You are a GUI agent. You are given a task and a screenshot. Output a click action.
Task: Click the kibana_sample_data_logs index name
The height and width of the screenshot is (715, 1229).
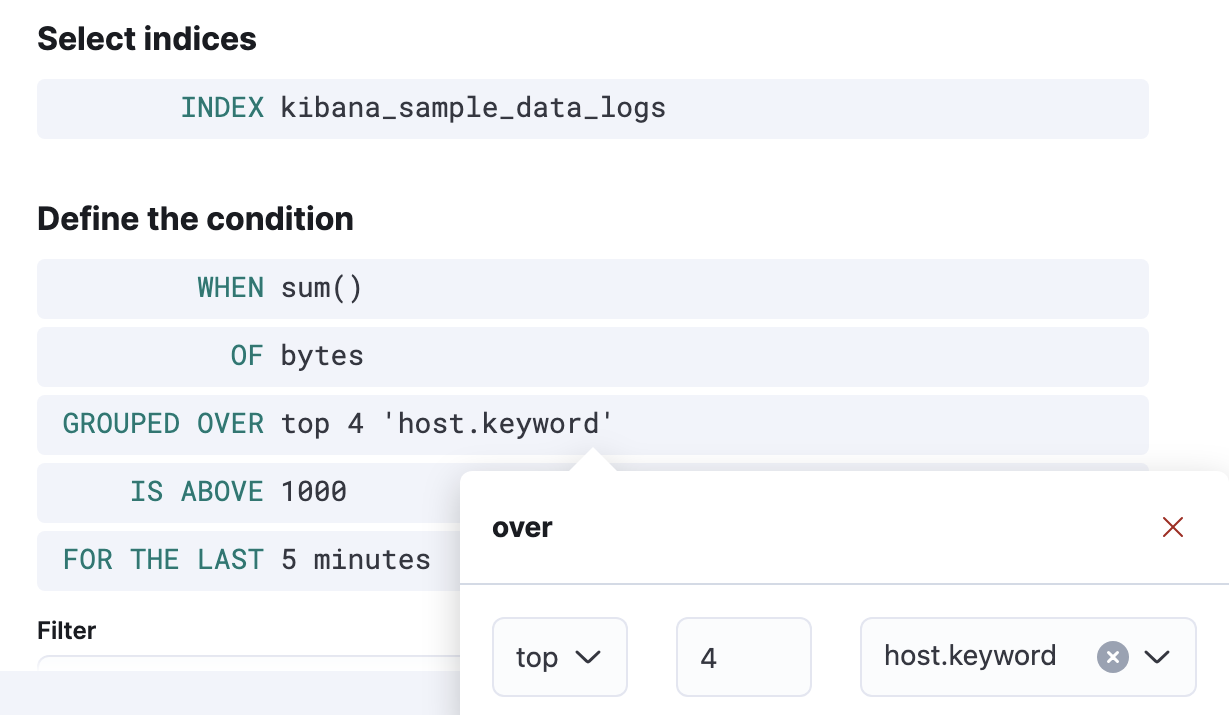[x=473, y=108]
